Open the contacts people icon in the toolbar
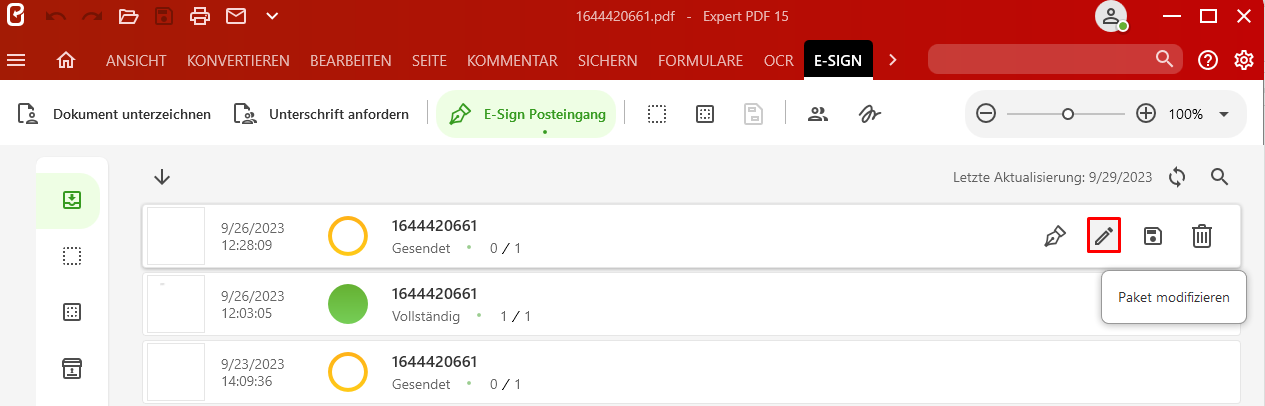The image size is (1265, 406). 818,114
